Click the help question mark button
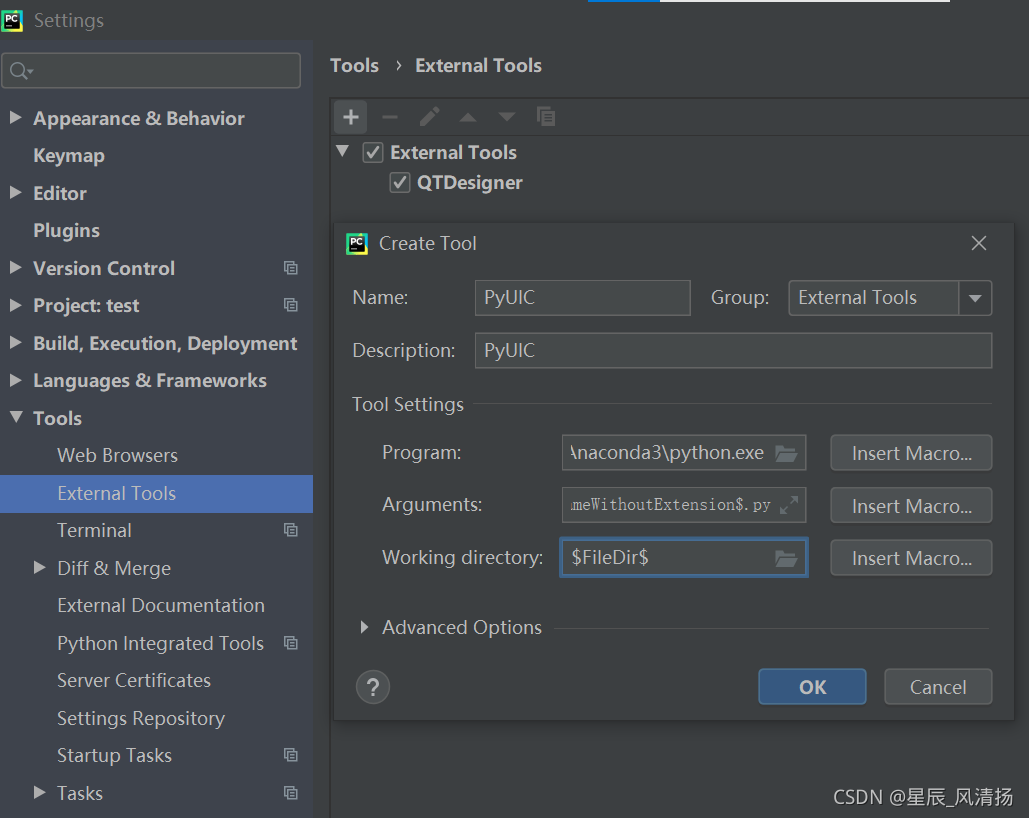Image resolution: width=1029 pixels, height=818 pixels. pos(373,687)
